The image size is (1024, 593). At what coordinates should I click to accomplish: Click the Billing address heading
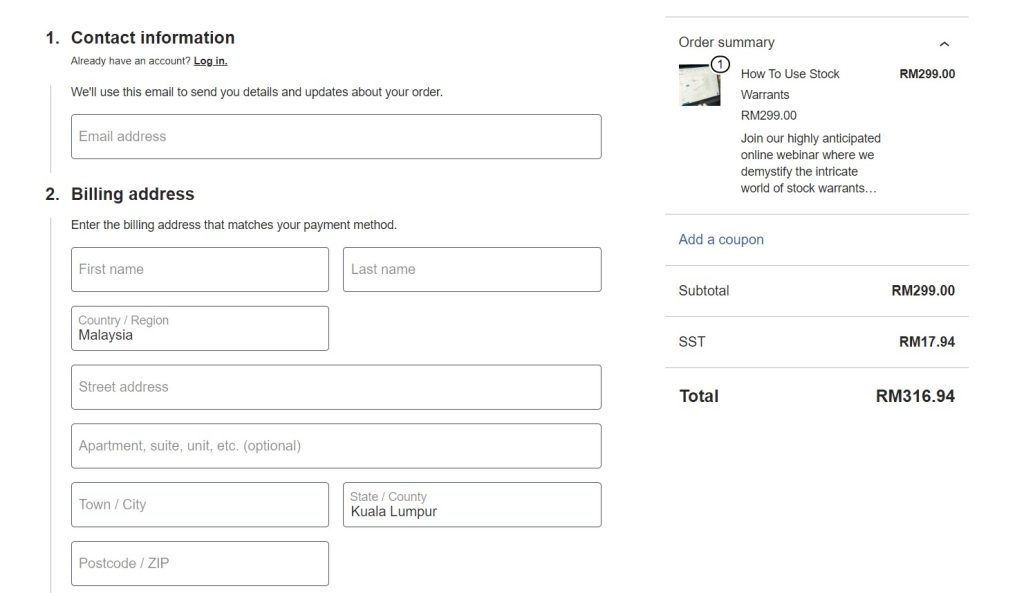[133, 193]
